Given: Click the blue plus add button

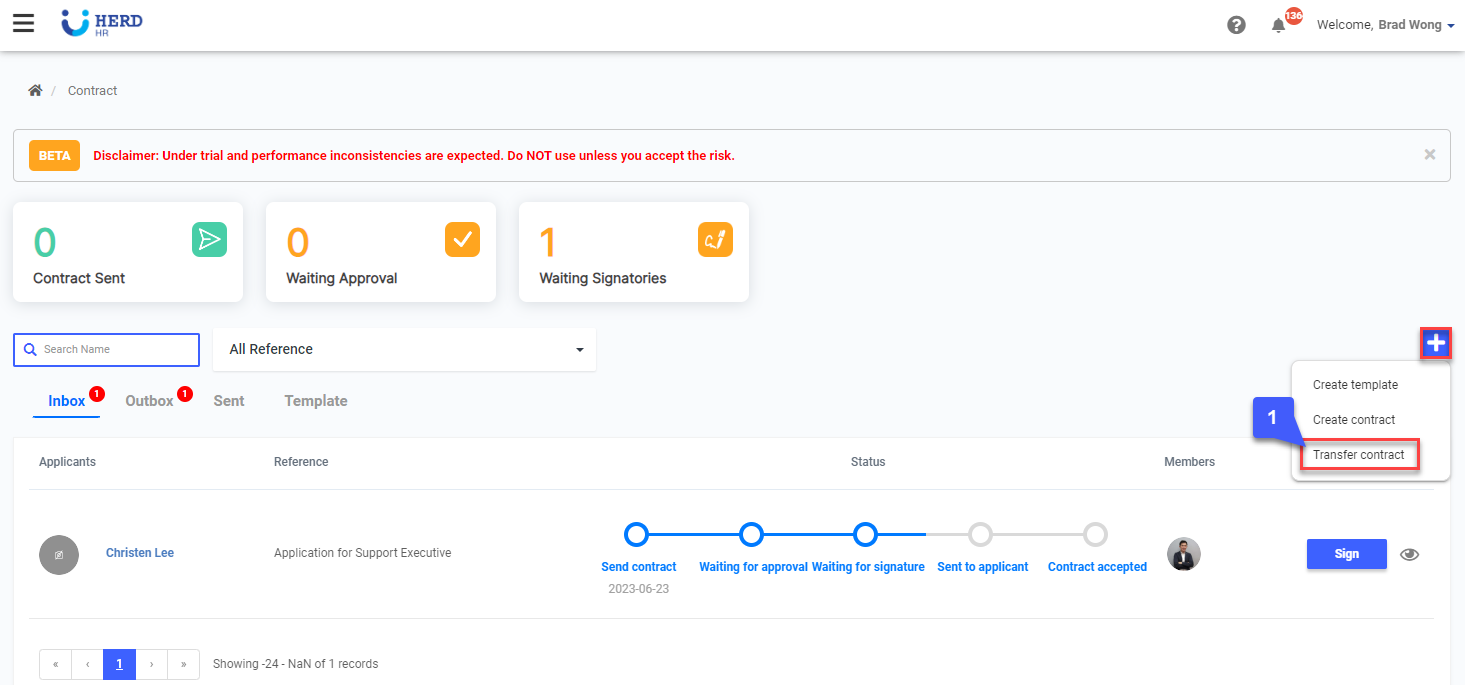Looking at the screenshot, I should (1436, 343).
